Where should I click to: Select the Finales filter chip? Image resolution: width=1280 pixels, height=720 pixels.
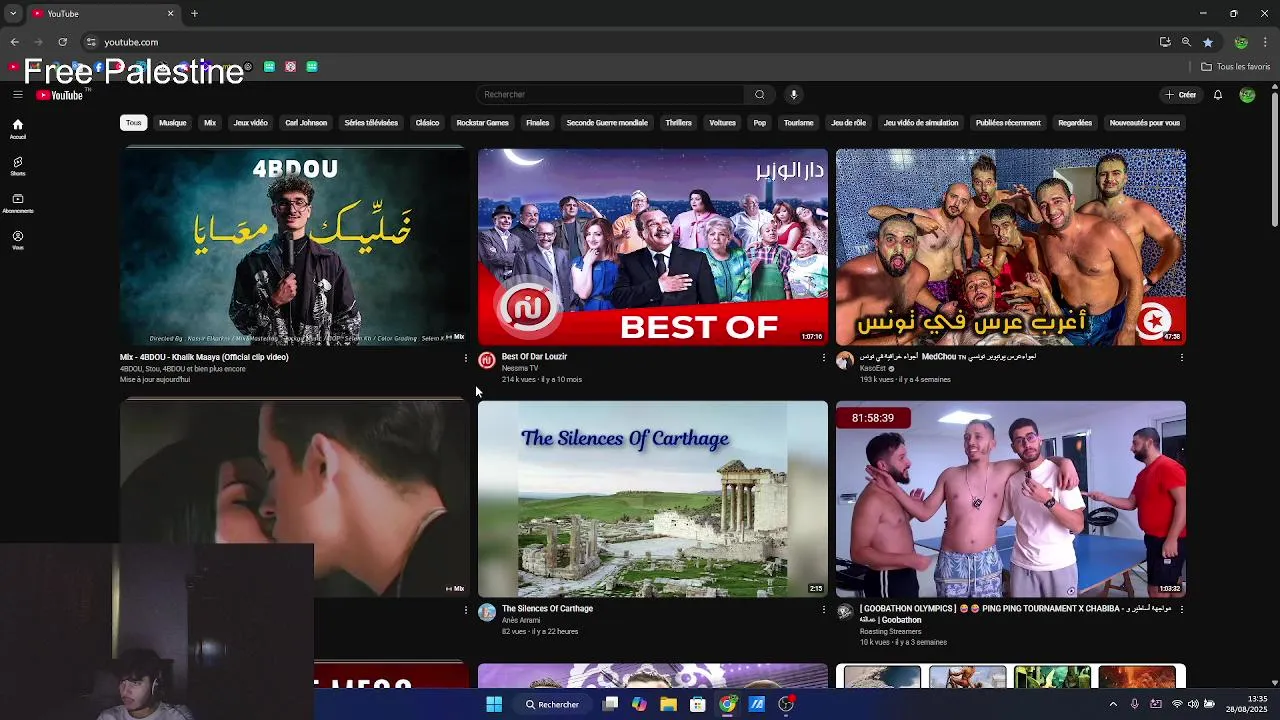pyautogui.click(x=538, y=123)
